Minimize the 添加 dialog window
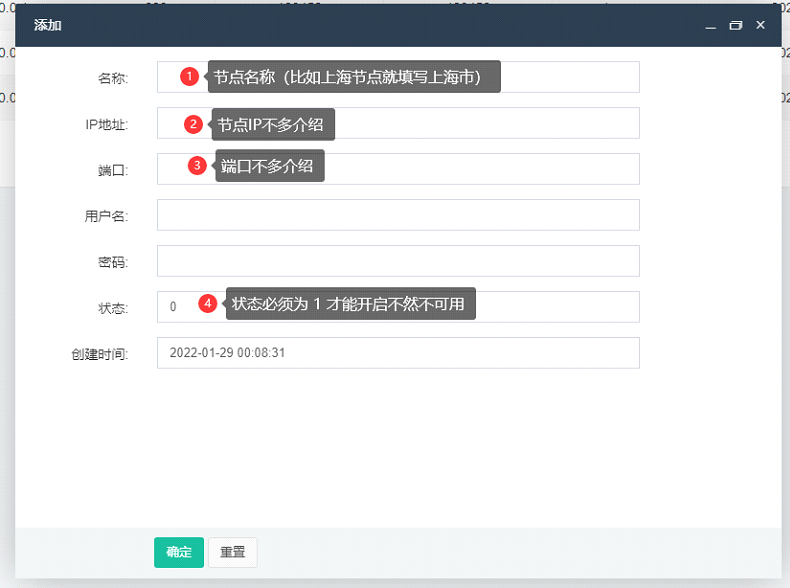This screenshot has height=588, width=790. pyautogui.click(x=710, y=25)
